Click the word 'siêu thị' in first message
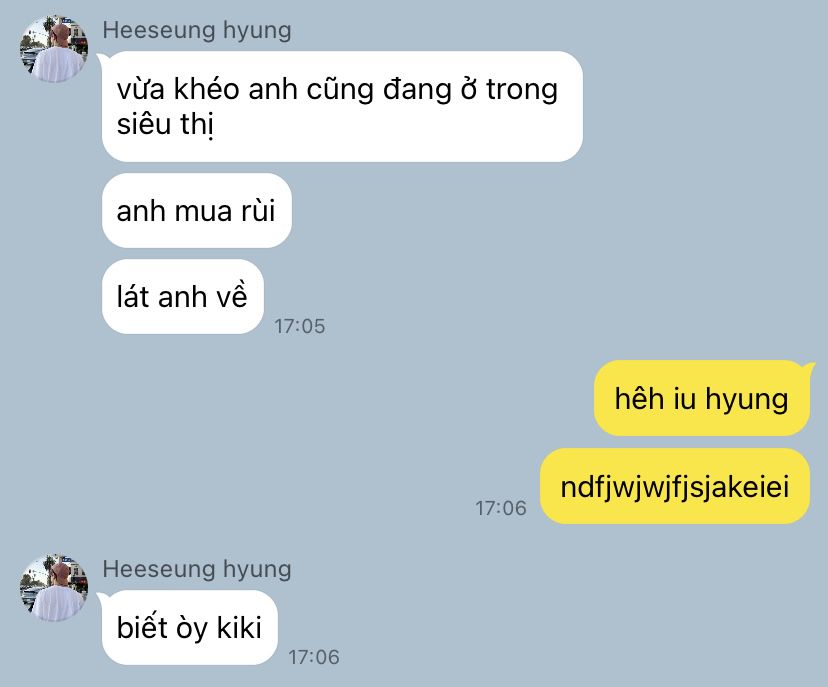 165,125
